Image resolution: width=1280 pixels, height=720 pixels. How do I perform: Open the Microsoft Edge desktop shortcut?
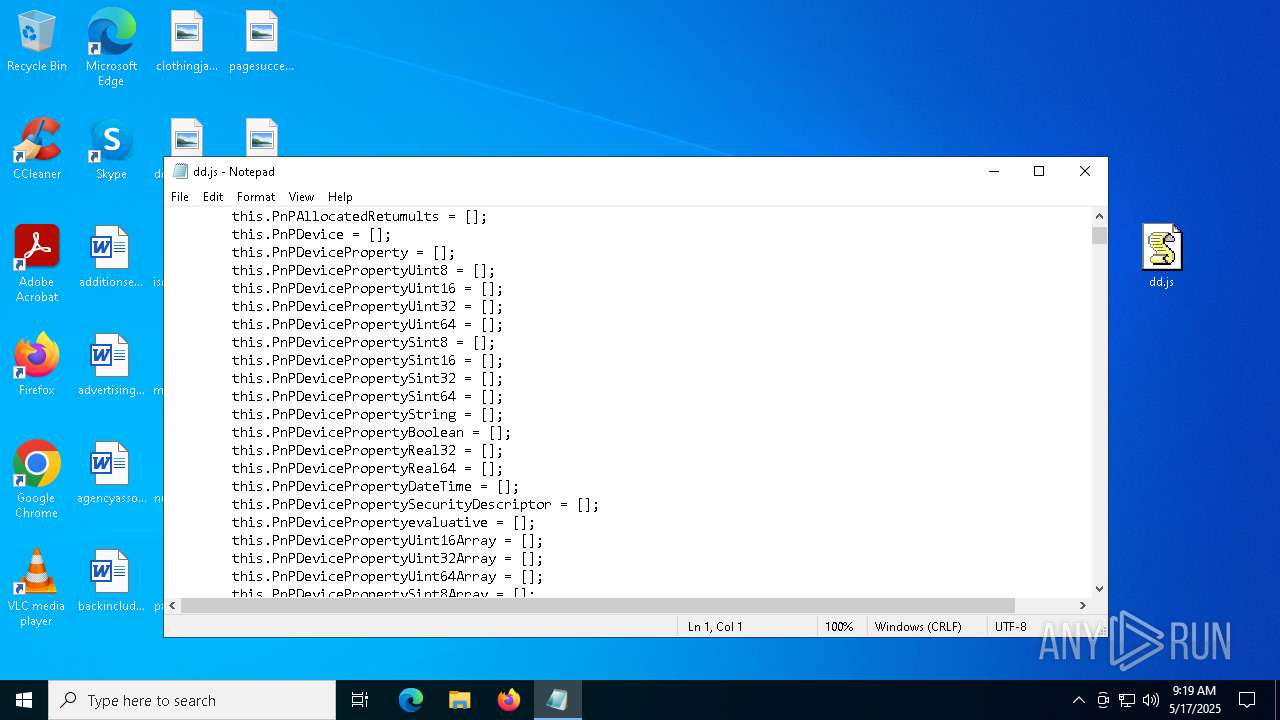(x=111, y=48)
